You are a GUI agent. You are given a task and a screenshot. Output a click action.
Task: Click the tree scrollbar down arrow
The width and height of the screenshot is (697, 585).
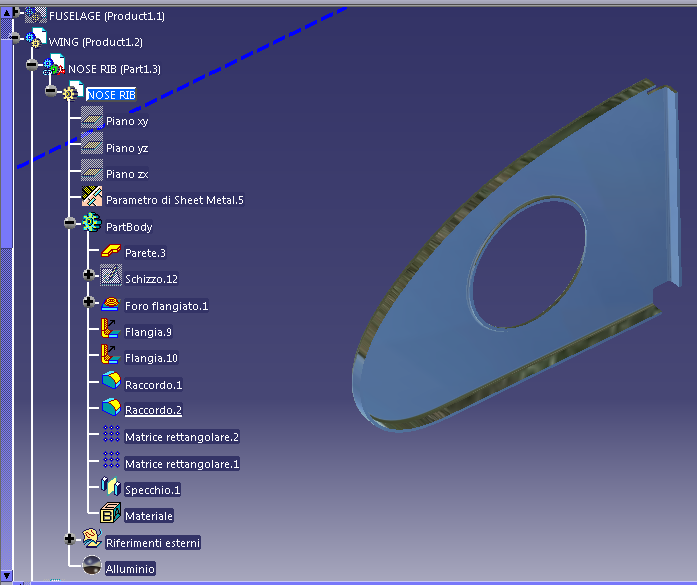[6, 575]
